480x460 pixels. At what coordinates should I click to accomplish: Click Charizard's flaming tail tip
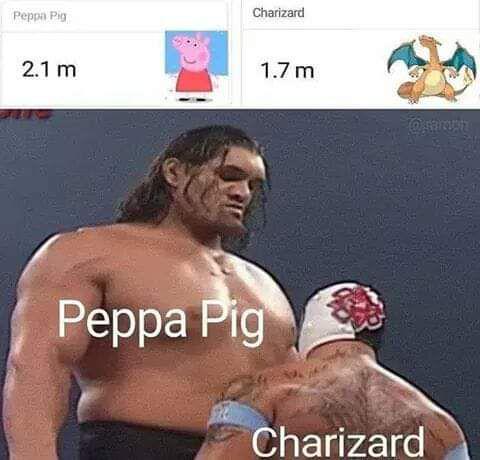click(x=470, y=75)
